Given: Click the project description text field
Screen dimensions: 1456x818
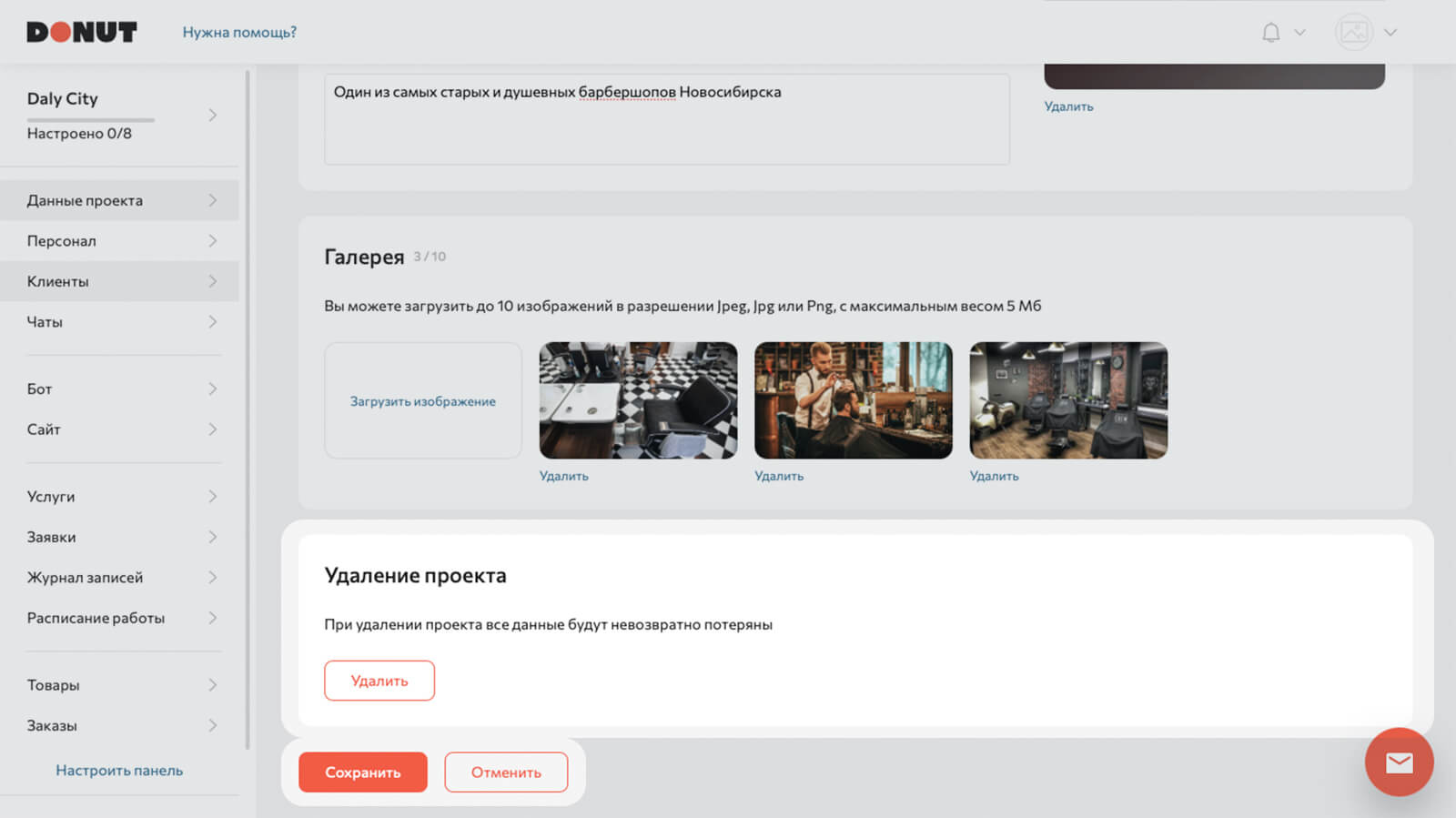Looking at the screenshot, I should pyautogui.click(x=667, y=119).
